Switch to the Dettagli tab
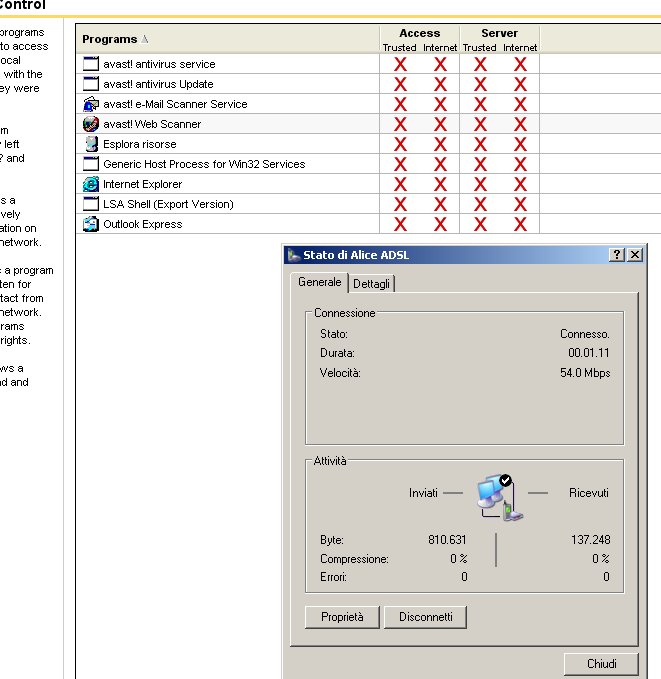Viewport: 661px width, 679px height. click(372, 284)
